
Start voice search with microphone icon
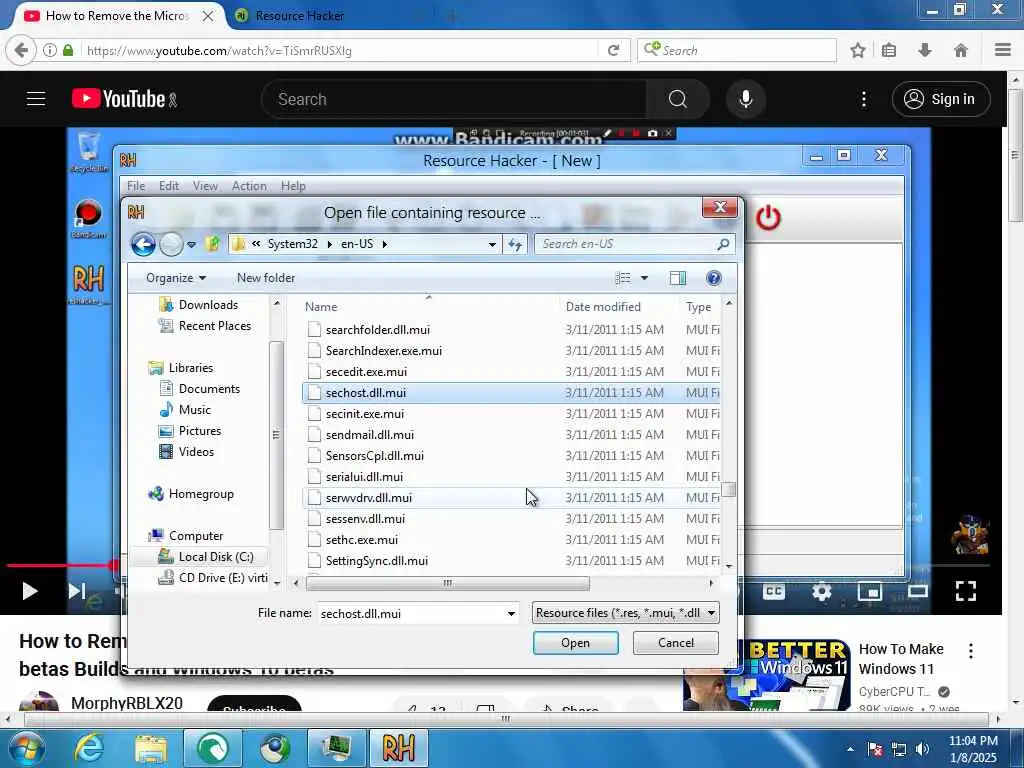[746, 99]
